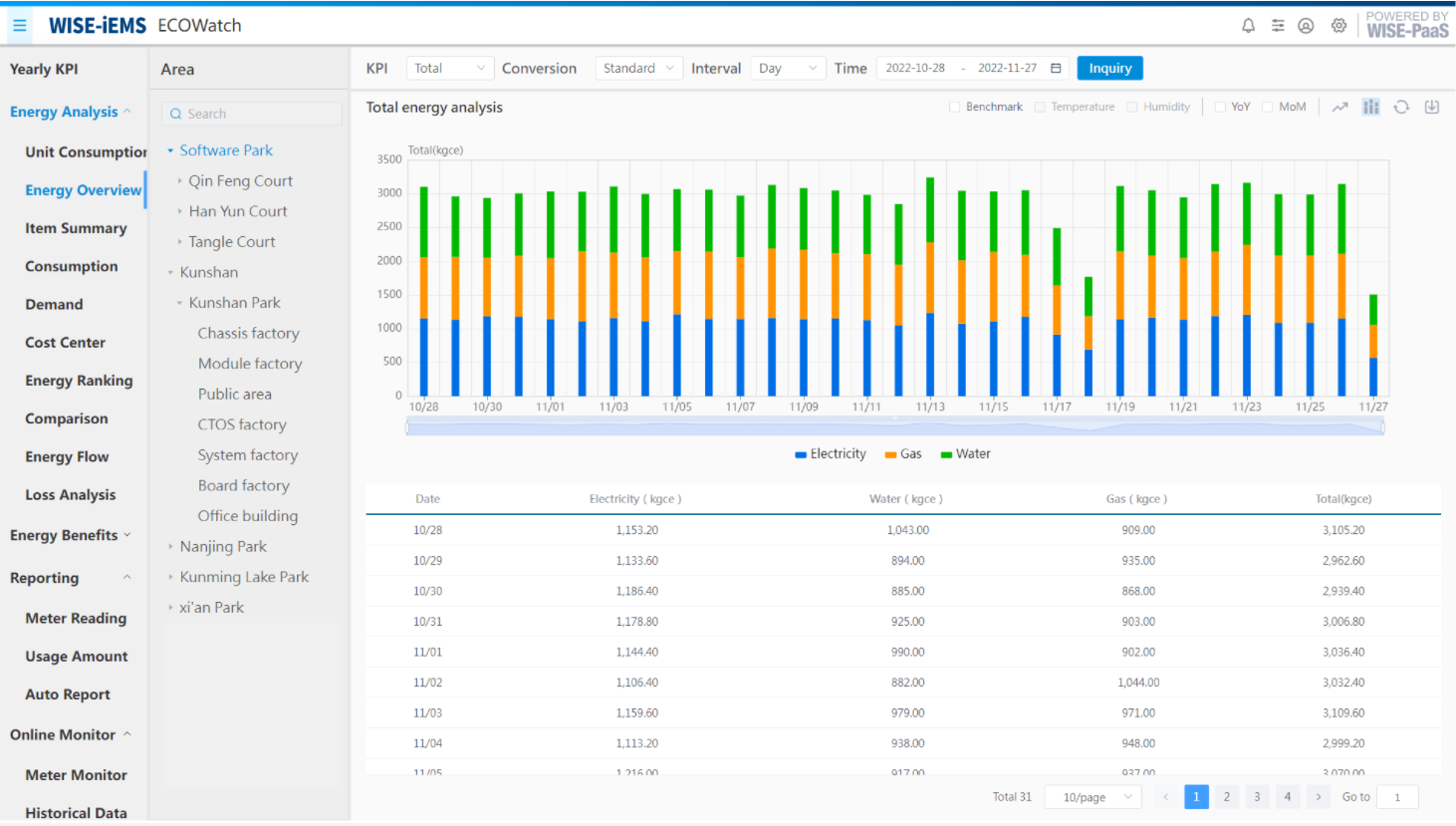Open Energy Flow menu item
Screen dimensions: 1456x826
[67, 456]
